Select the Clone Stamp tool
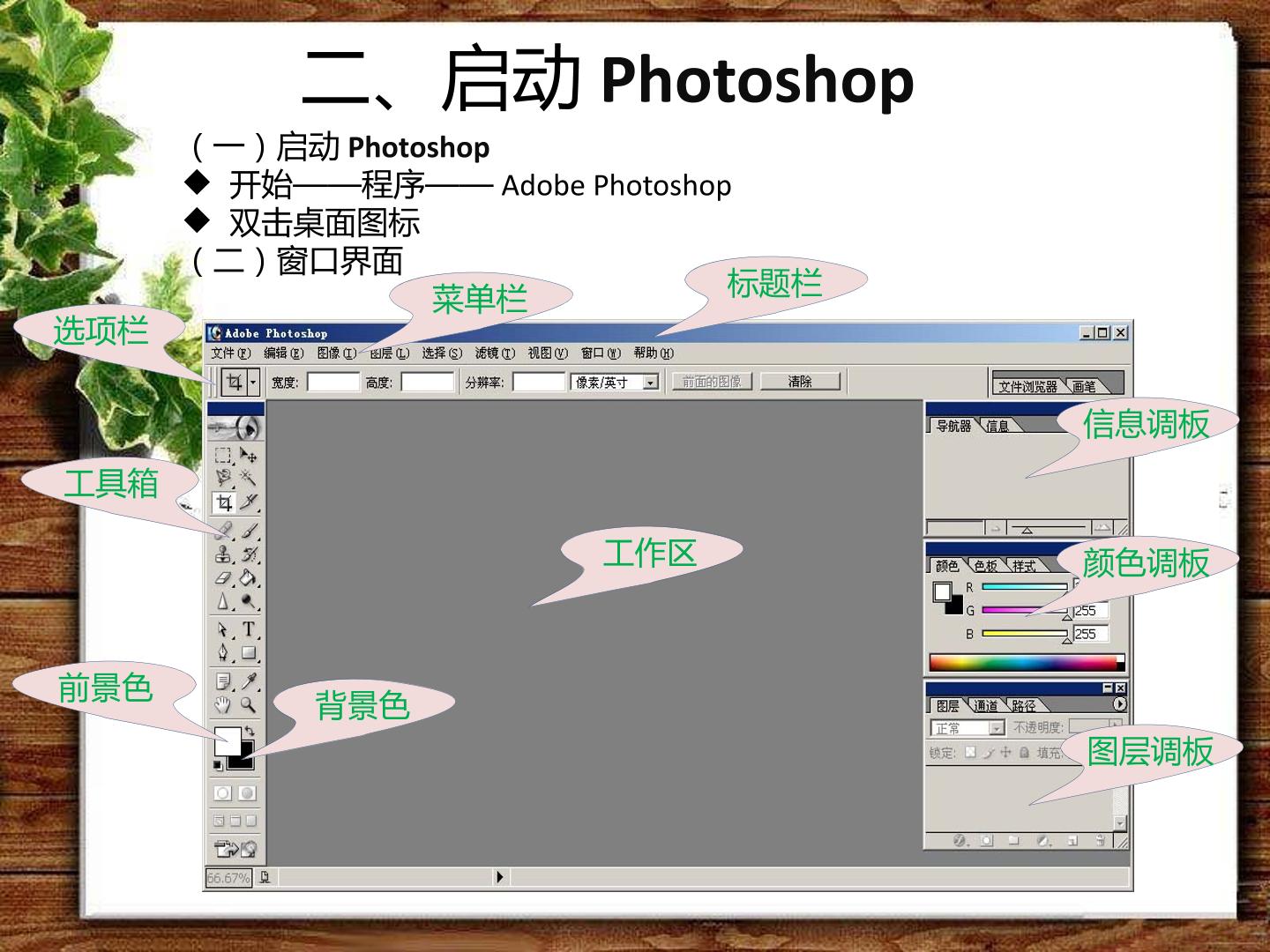Screen dimensions: 1270x952 [223, 554]
